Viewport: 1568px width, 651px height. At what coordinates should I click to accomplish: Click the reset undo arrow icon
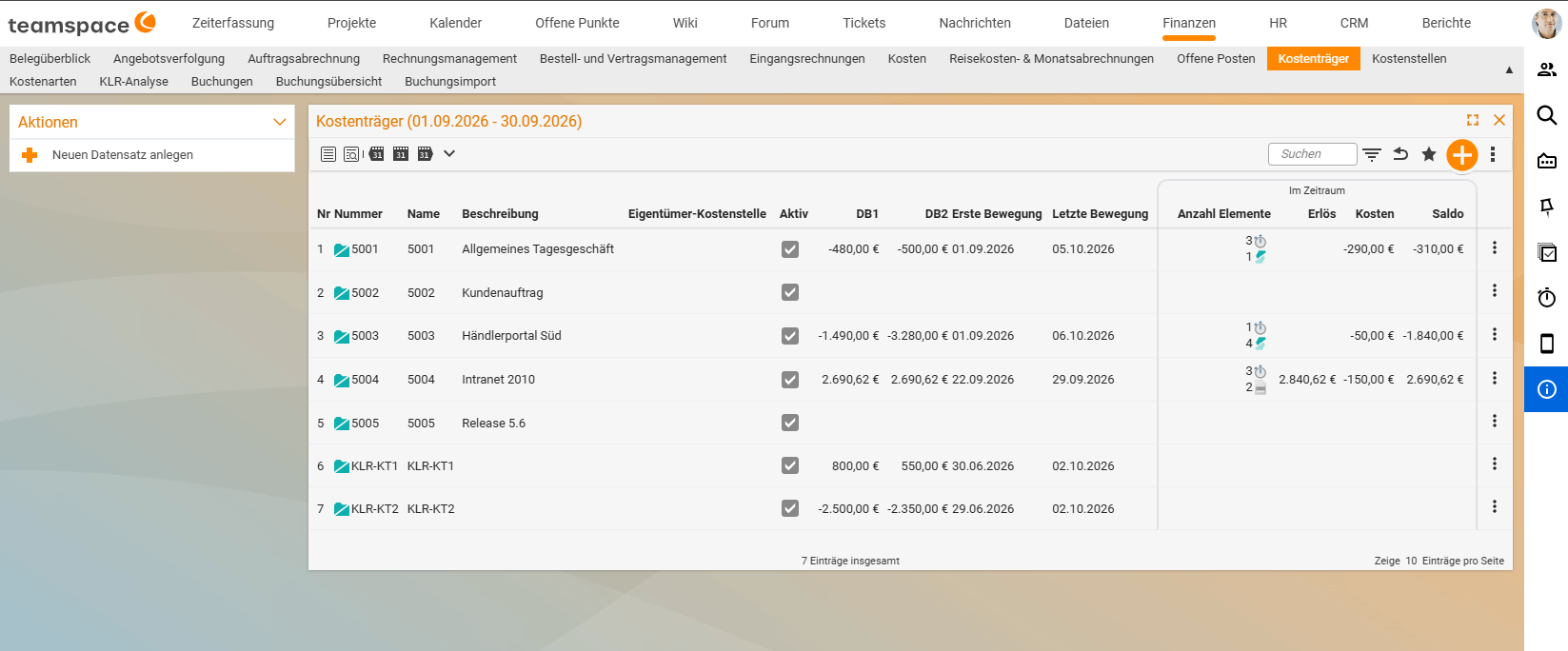[x=1400, y=153]
